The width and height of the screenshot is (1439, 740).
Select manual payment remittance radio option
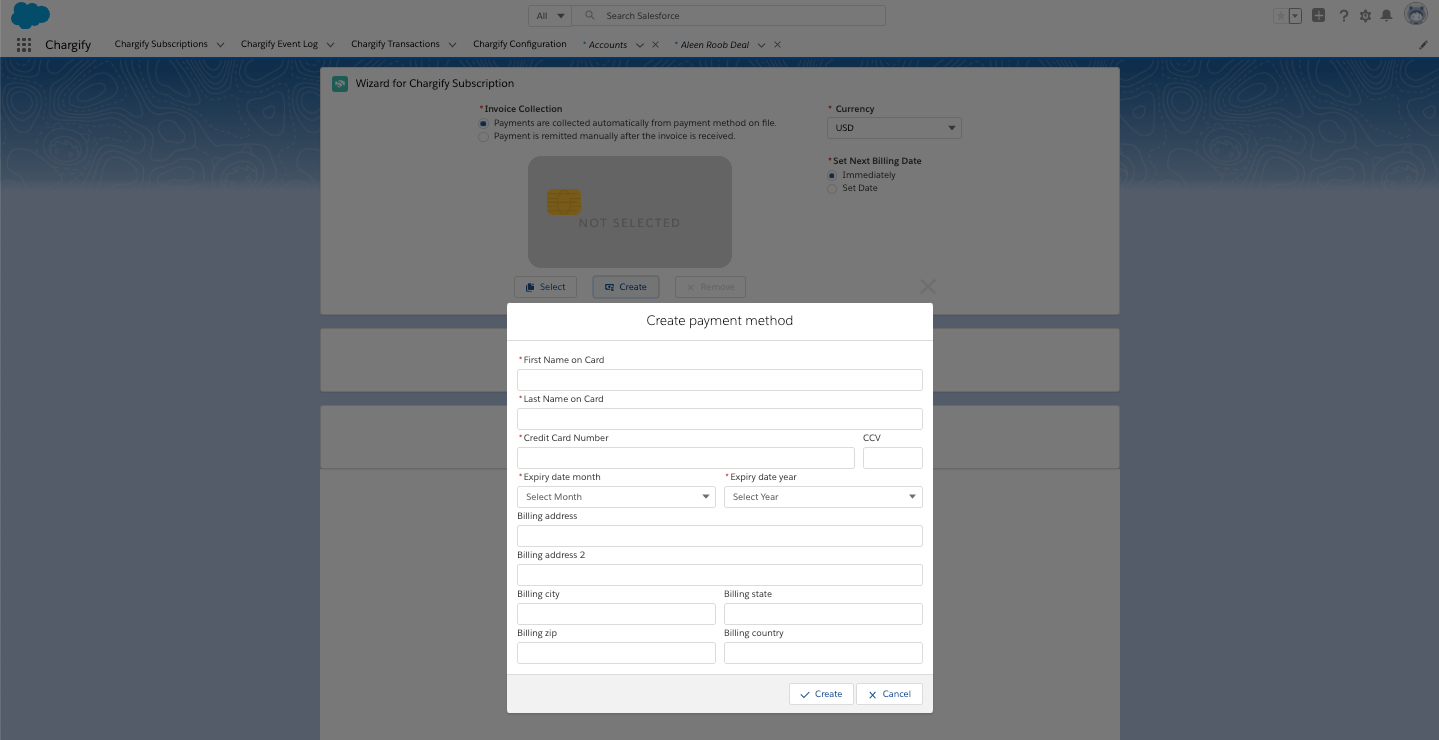484,137
